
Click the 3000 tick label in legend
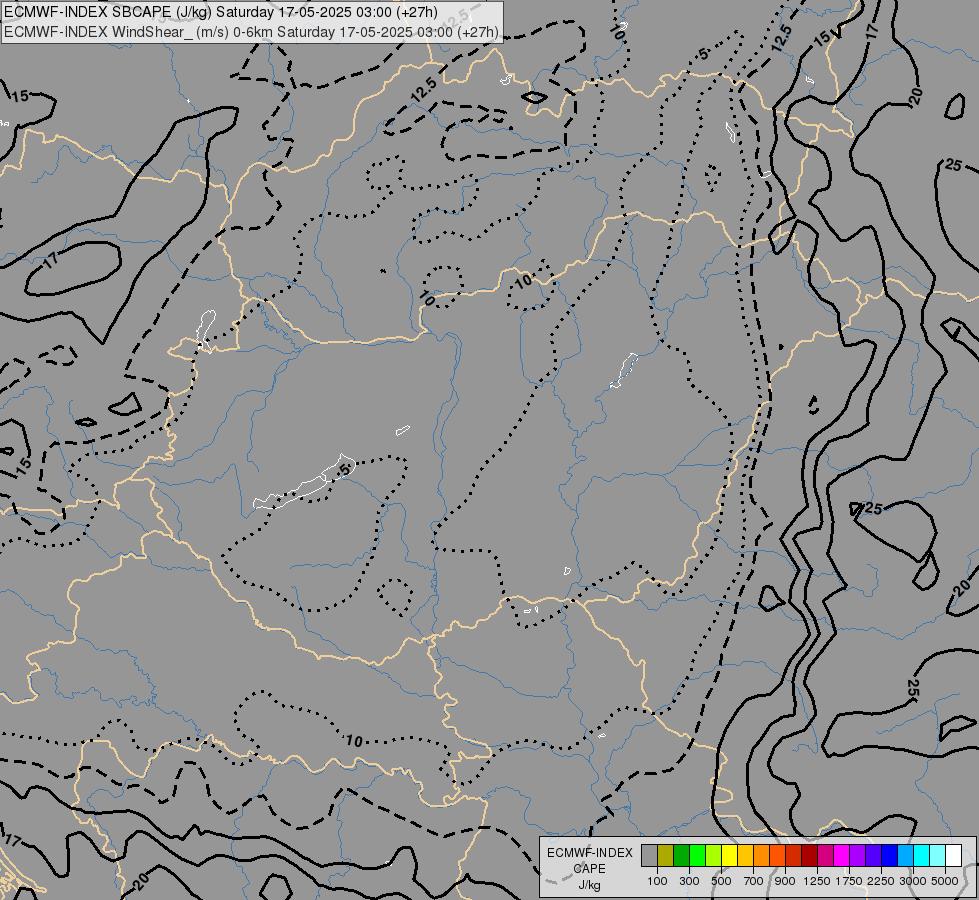pos(913,881)
